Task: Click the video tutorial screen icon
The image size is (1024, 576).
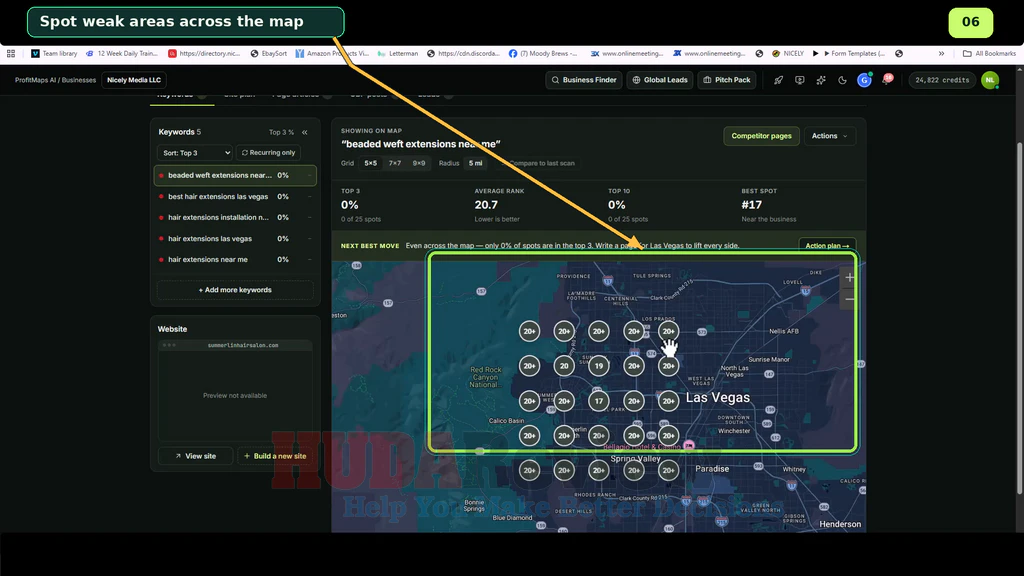Action: (799, 80)
